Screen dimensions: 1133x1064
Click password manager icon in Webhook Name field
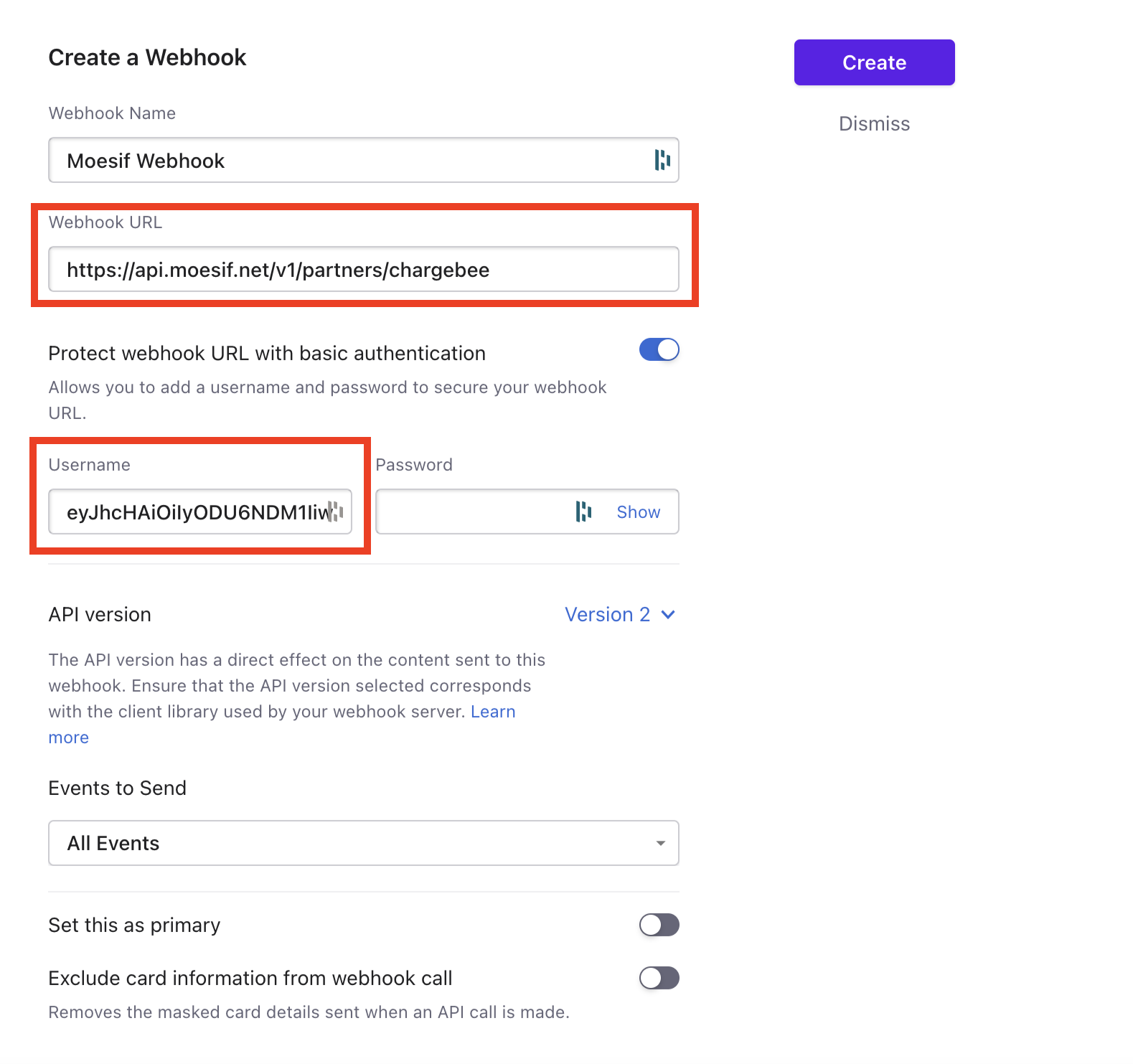tap(662, 160)
